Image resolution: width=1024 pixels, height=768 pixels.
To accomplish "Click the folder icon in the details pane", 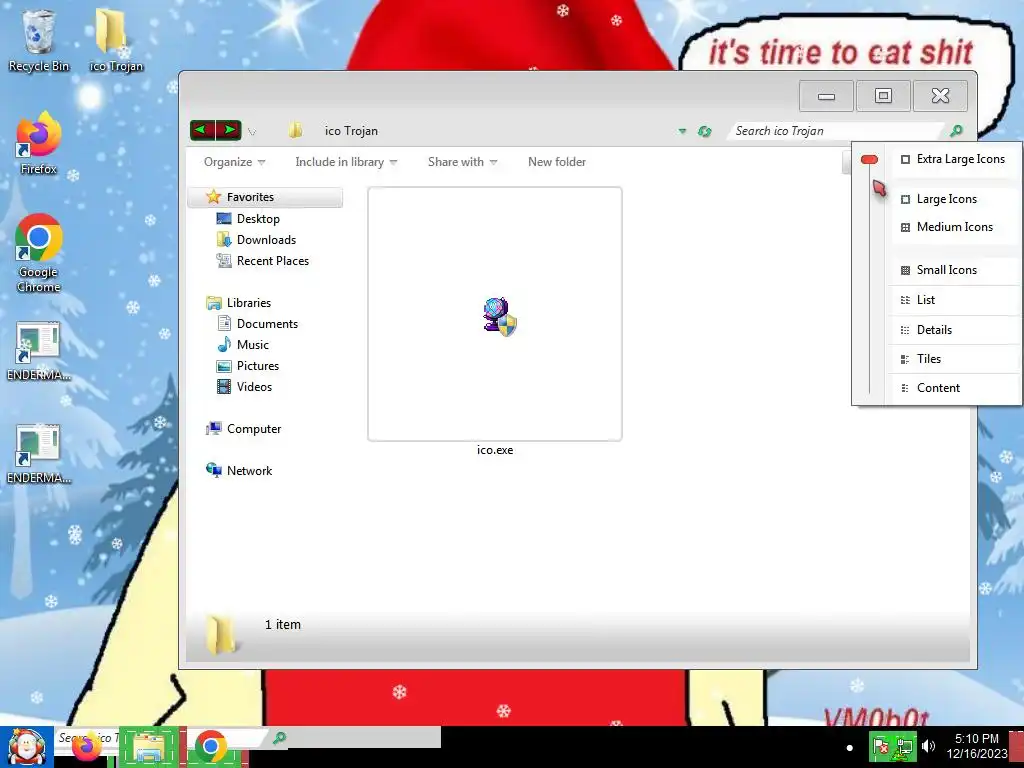I will [x=221, y=633].
